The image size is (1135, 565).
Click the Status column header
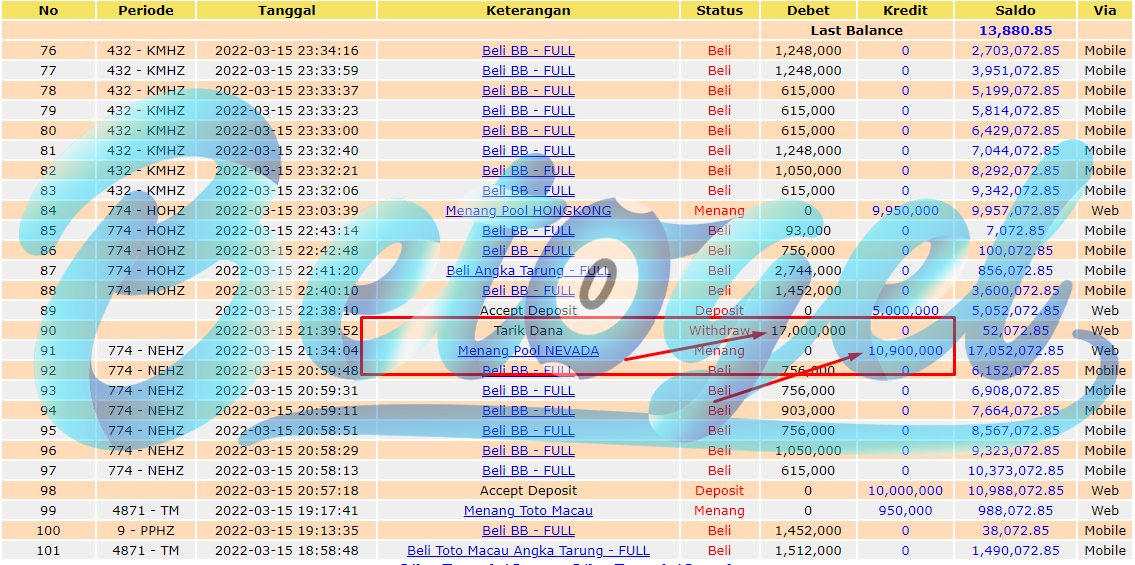tap(720, 11)
